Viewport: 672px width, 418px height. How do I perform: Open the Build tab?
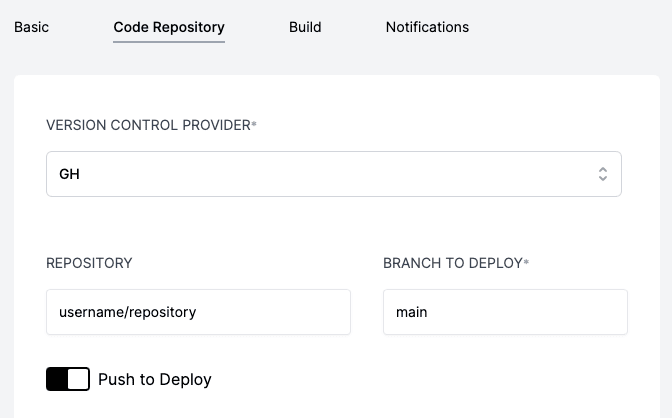click(x=305, y=27)
